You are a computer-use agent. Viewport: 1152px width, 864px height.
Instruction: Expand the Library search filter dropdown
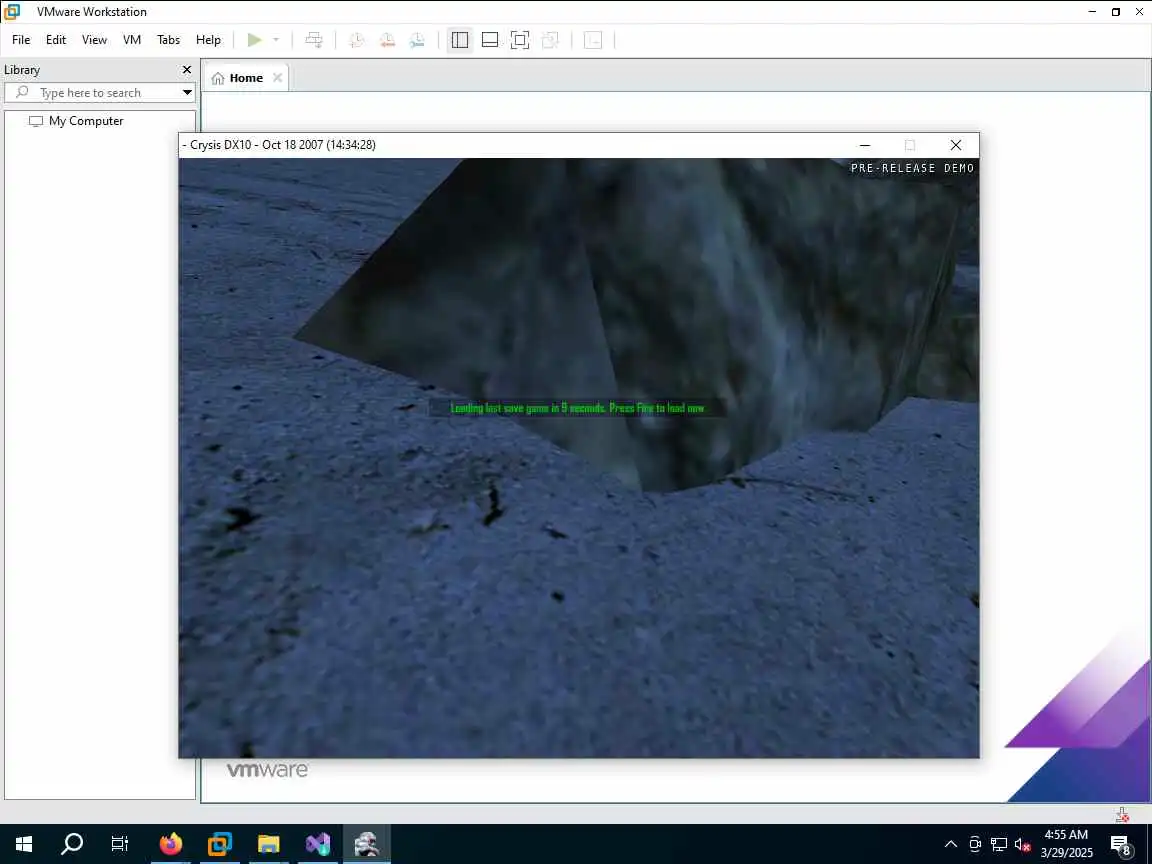pyautogui.click(x=187, y=93)
